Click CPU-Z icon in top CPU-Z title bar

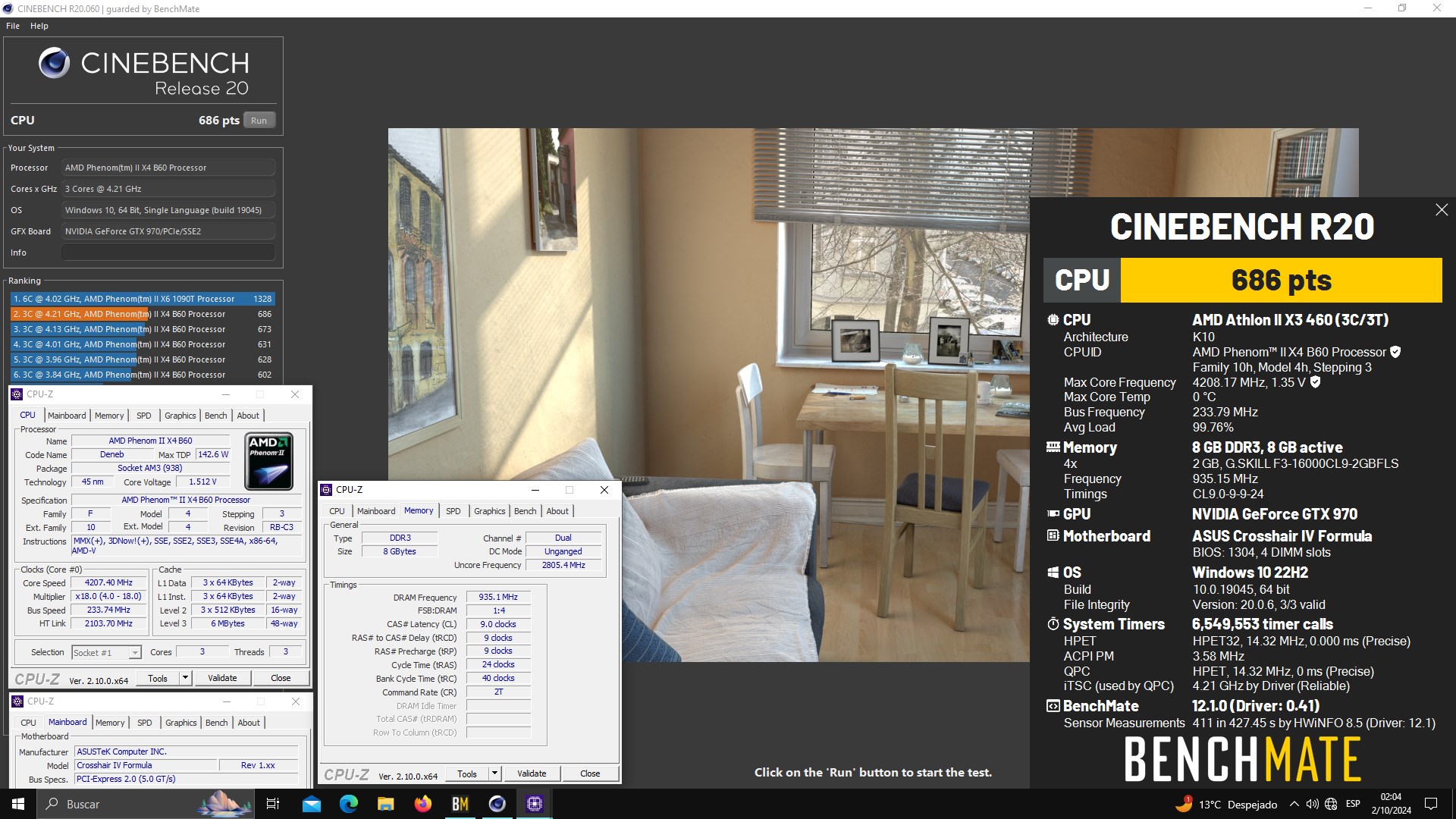17,394
